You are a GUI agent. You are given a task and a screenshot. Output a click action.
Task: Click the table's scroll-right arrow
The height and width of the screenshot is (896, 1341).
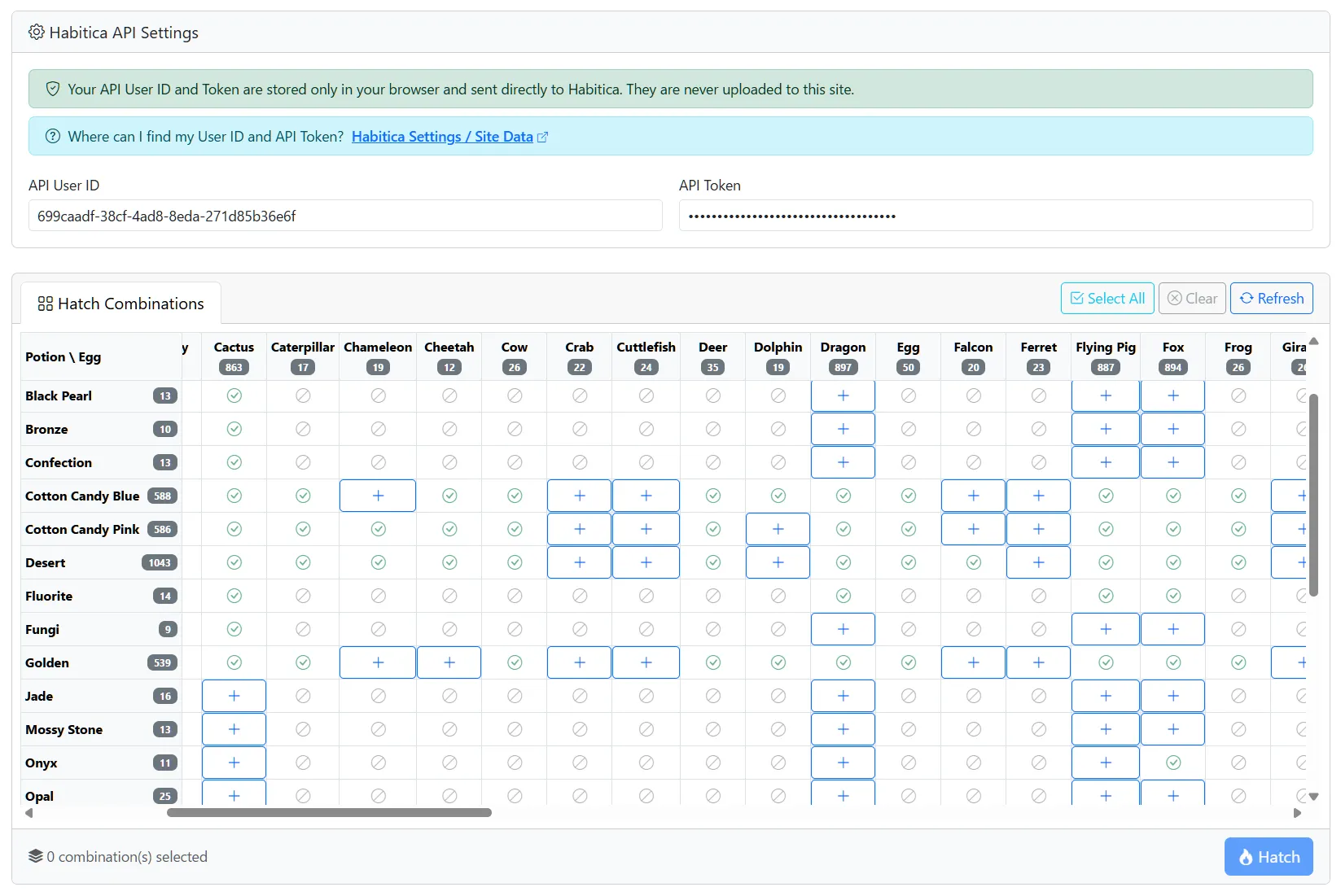coord(1297,812)
